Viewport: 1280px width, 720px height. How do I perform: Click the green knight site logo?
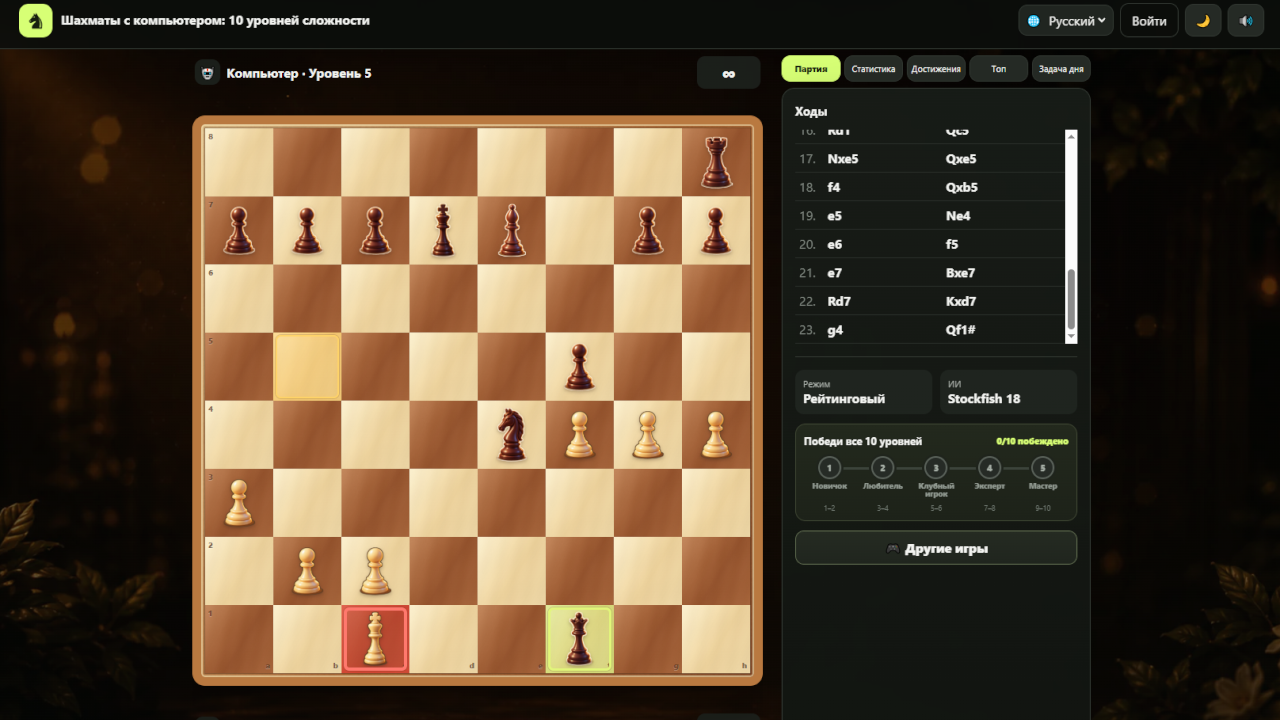[x=35, y=20]
